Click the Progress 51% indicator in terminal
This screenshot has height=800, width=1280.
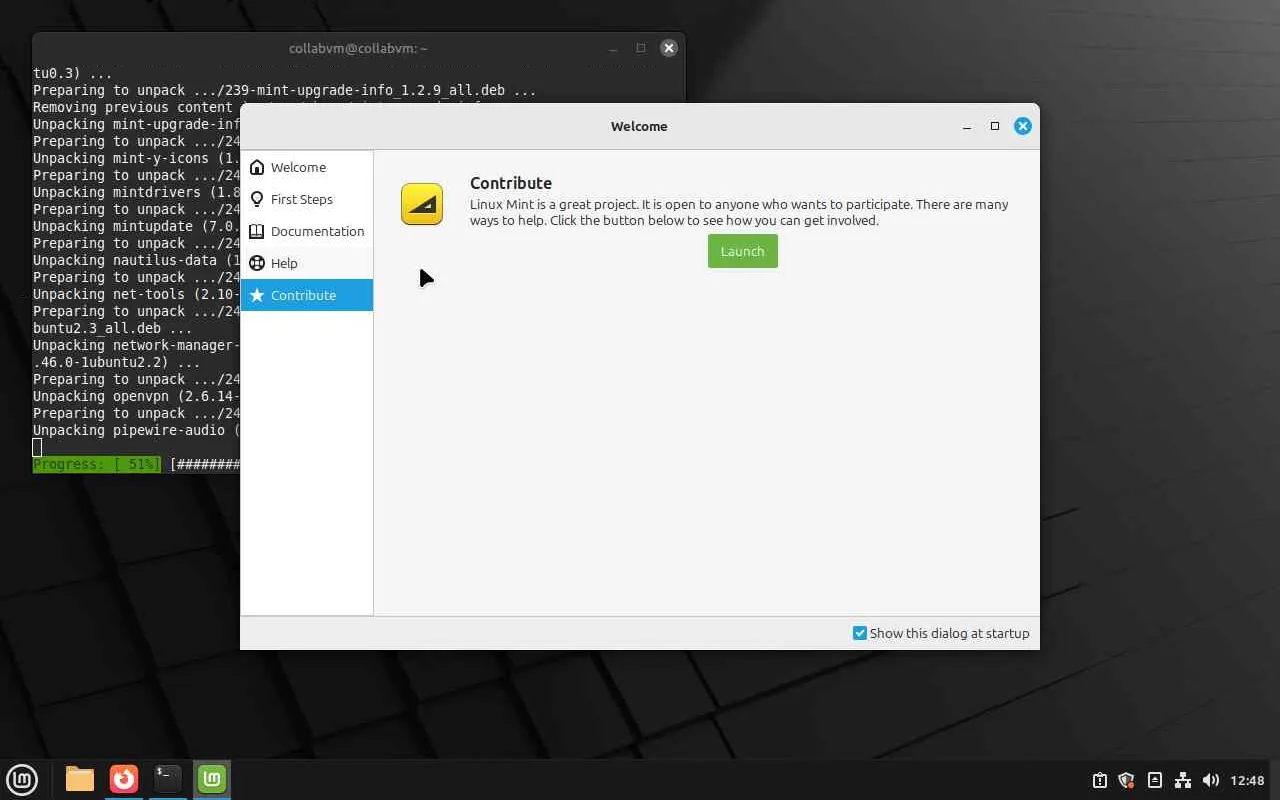[x=96, y=464]
